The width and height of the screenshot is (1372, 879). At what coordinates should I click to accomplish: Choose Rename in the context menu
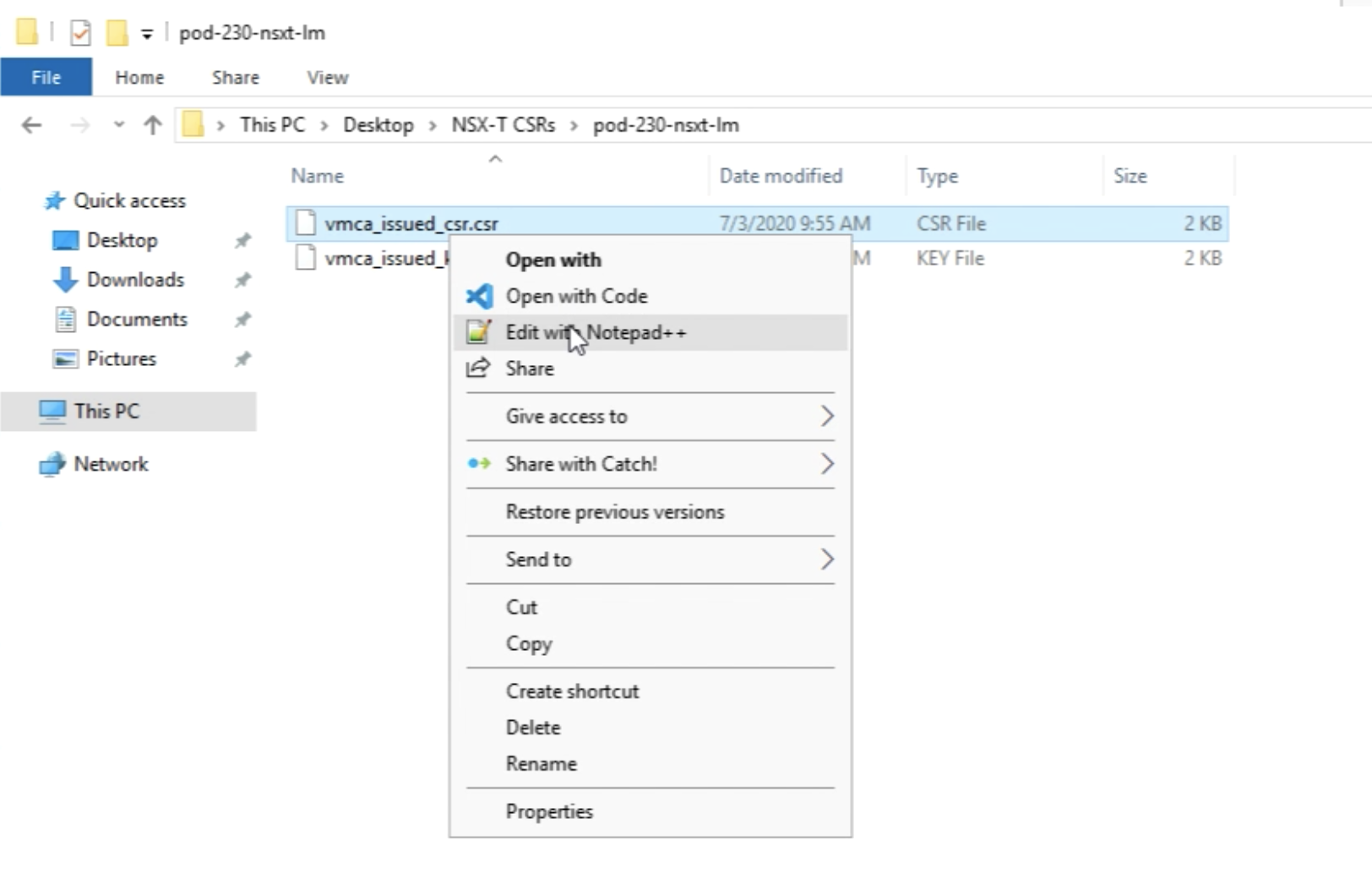pyautogui.click(x=541, y=763)
